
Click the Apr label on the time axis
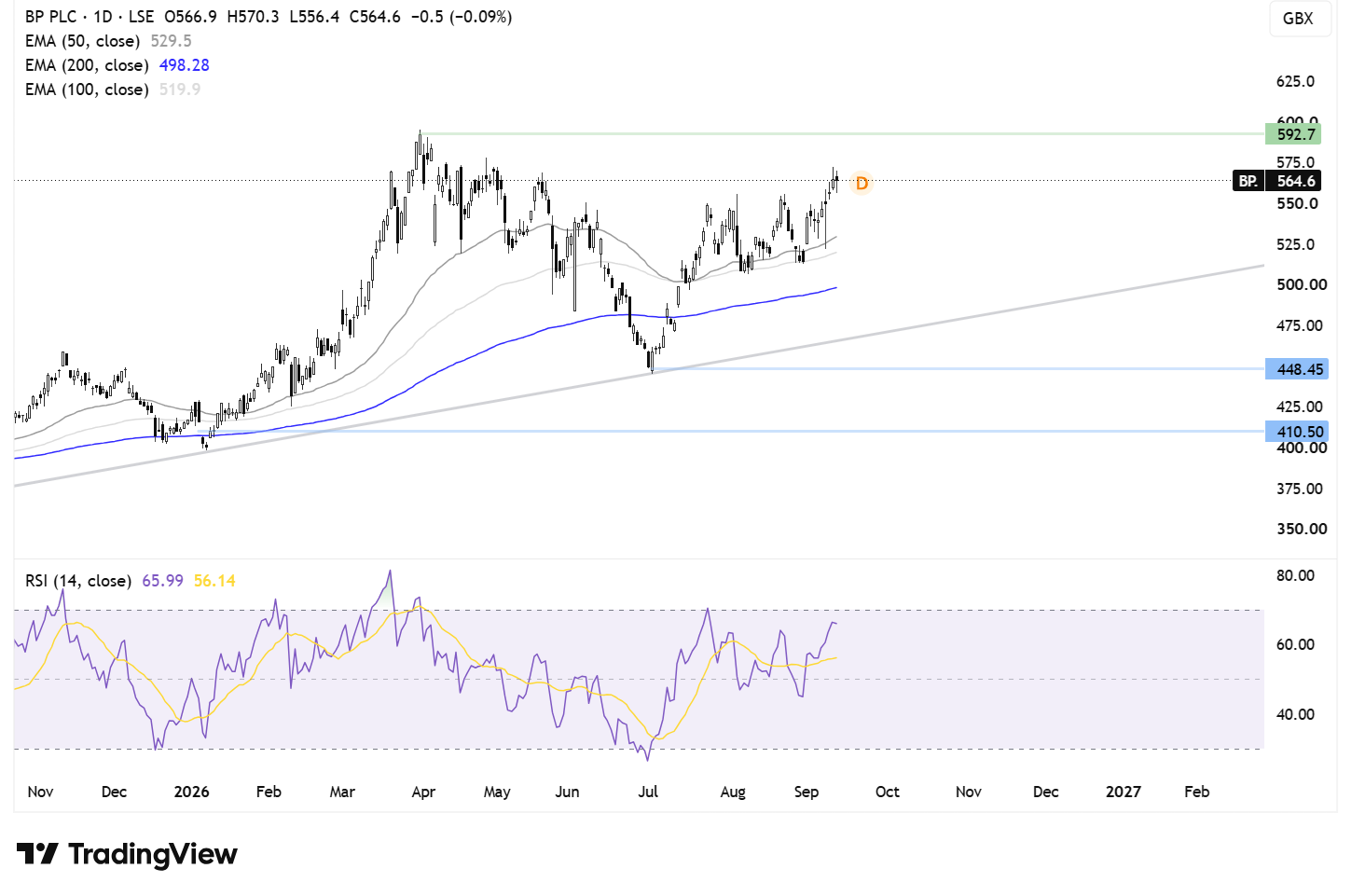click(x=423, y=792)
